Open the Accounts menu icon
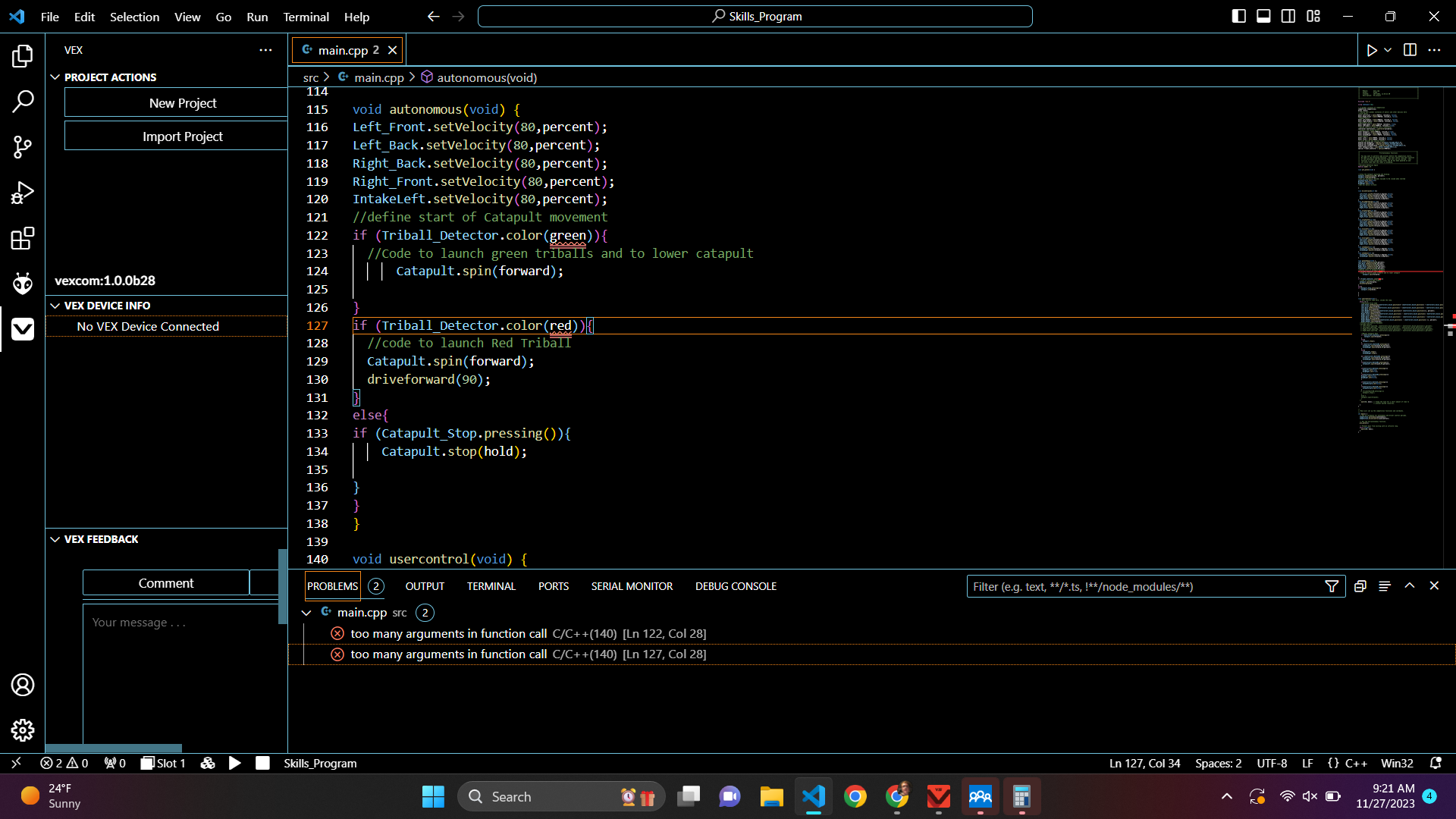Viewport: 1456px width, 819px height. click(23, 685)
